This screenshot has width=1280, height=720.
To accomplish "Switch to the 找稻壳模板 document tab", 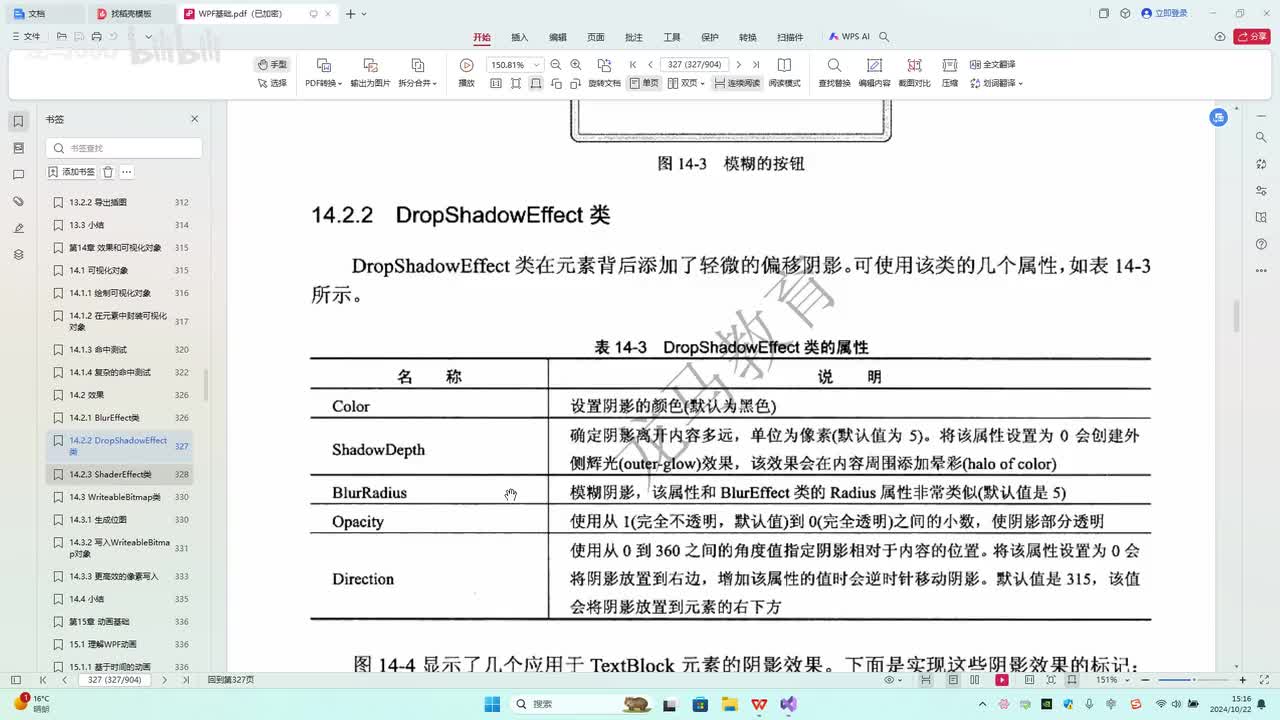I will (x=130, y=14).
